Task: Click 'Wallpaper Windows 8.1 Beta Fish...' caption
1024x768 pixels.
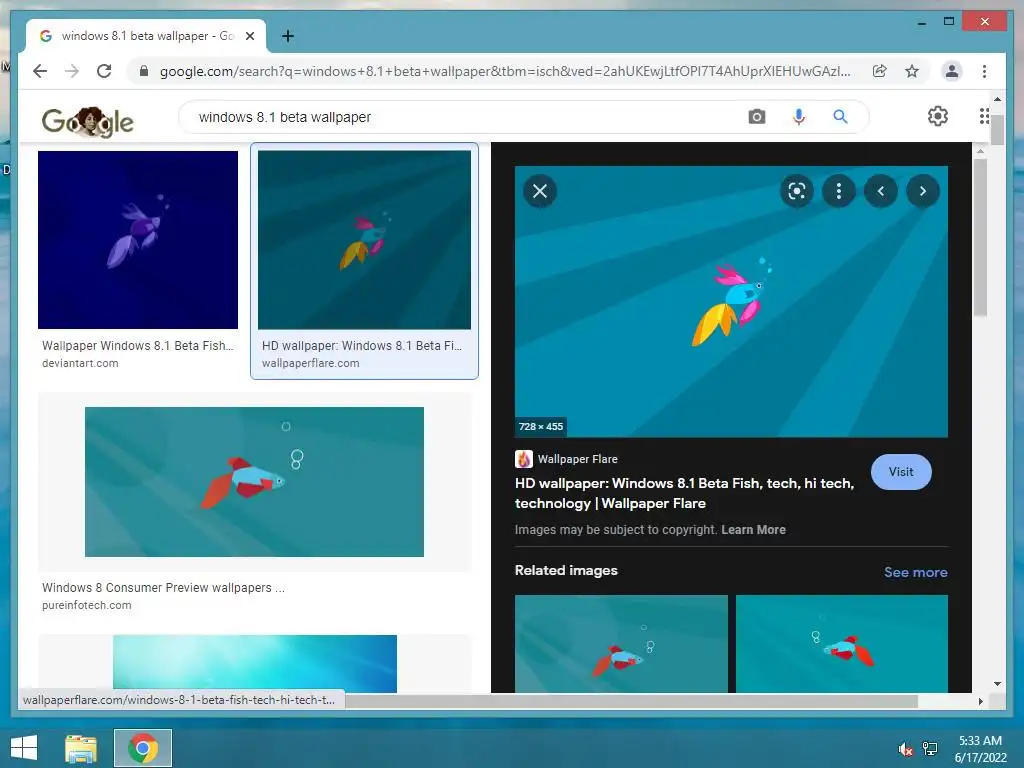Action: (138, 345)
